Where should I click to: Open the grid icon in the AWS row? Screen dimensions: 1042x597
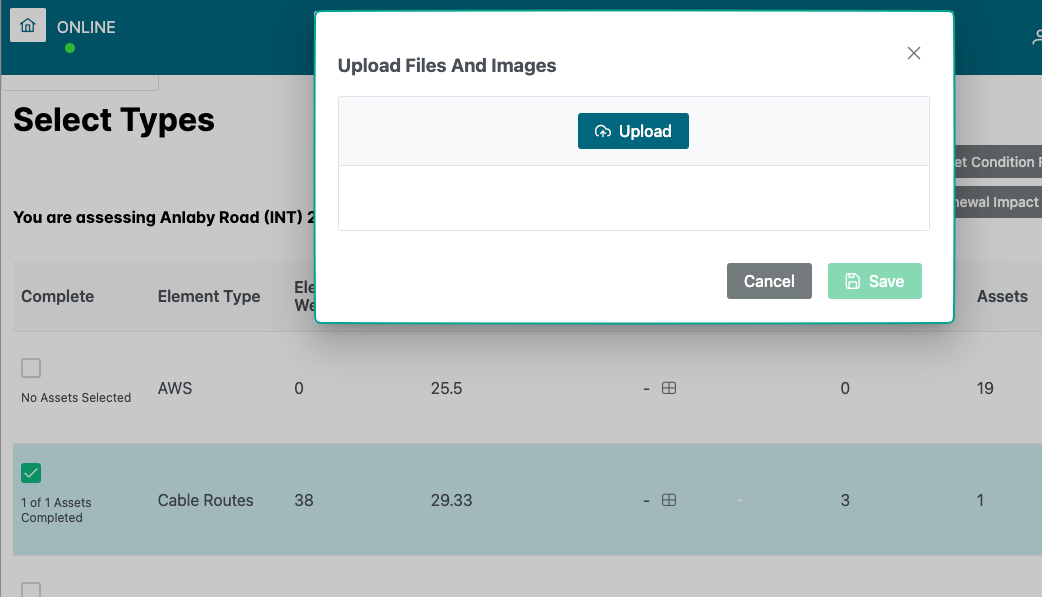(x=670, y=388)
